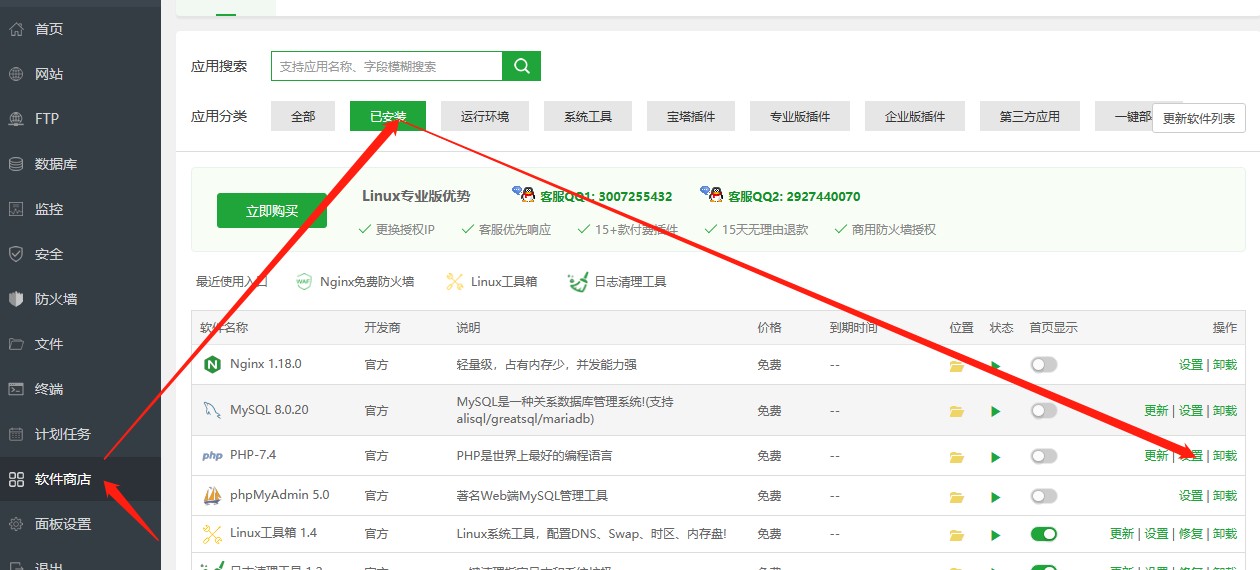
Task: Click 更新 link for PHP-7.4
Action: (1157, 455)
